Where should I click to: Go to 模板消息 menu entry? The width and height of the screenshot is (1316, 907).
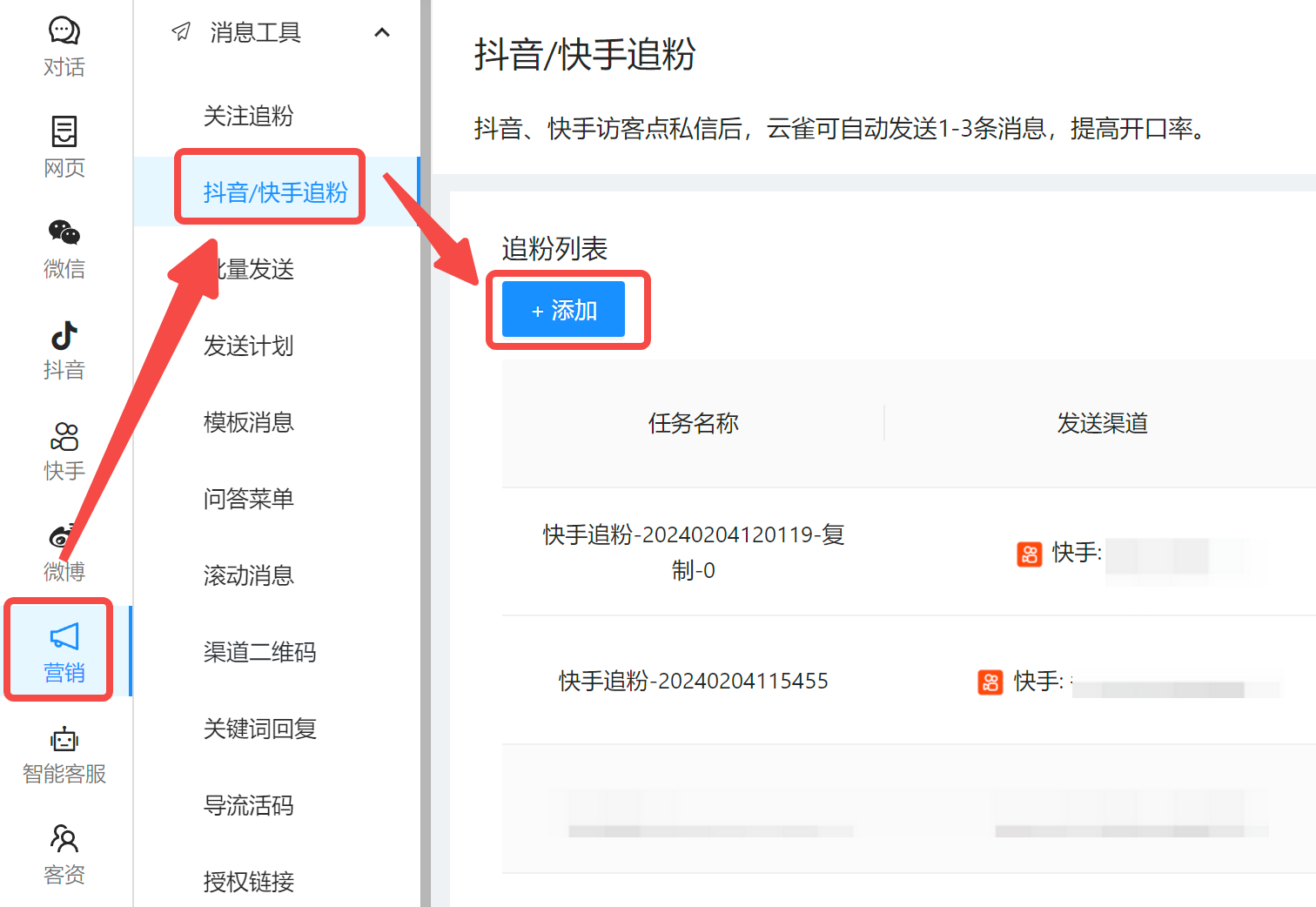248,422
